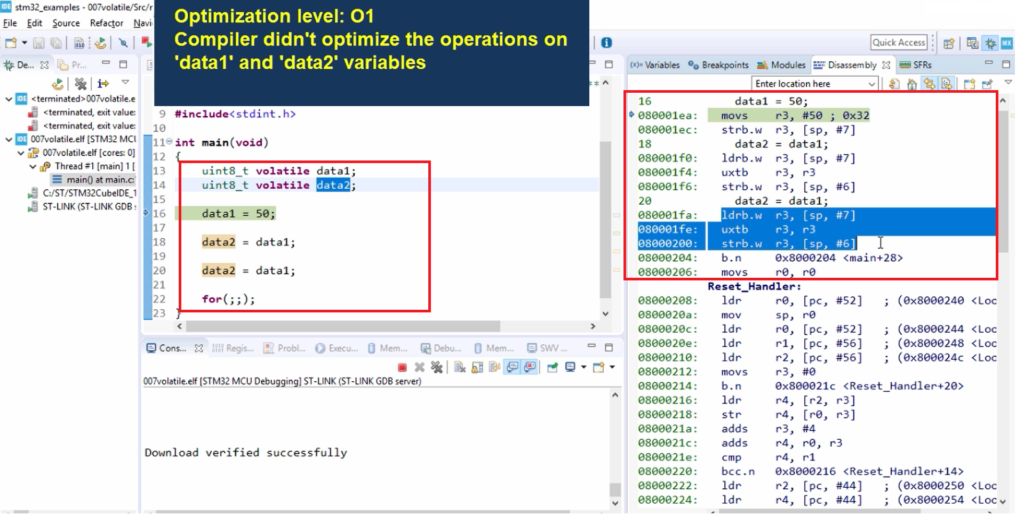Image resolution: width=1024 pixels, height=515 pixels.
Task: Click Remove All Terminated Launches in Debug view
Action: tap(80, 84)
